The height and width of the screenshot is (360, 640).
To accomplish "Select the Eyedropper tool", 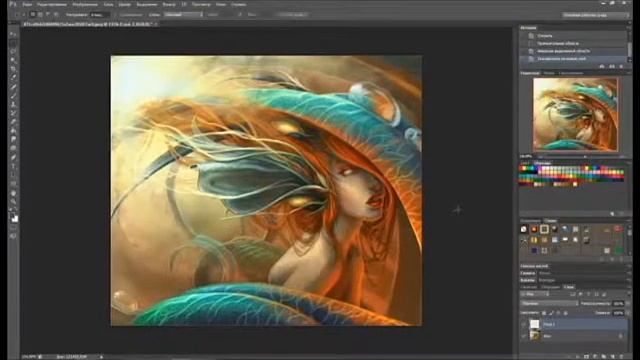I will click(x=13, y=77).
